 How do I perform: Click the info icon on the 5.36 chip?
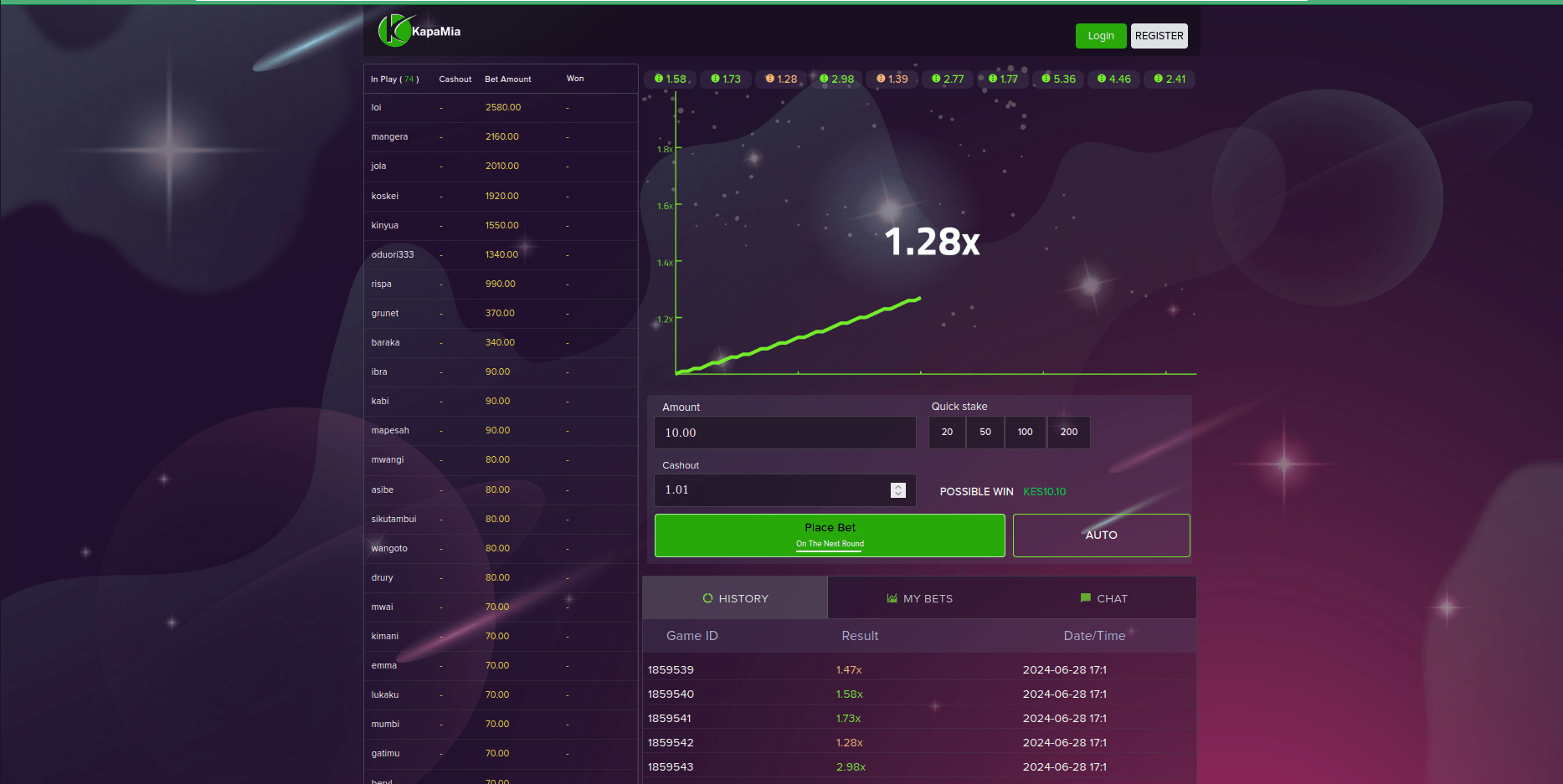1046,79
